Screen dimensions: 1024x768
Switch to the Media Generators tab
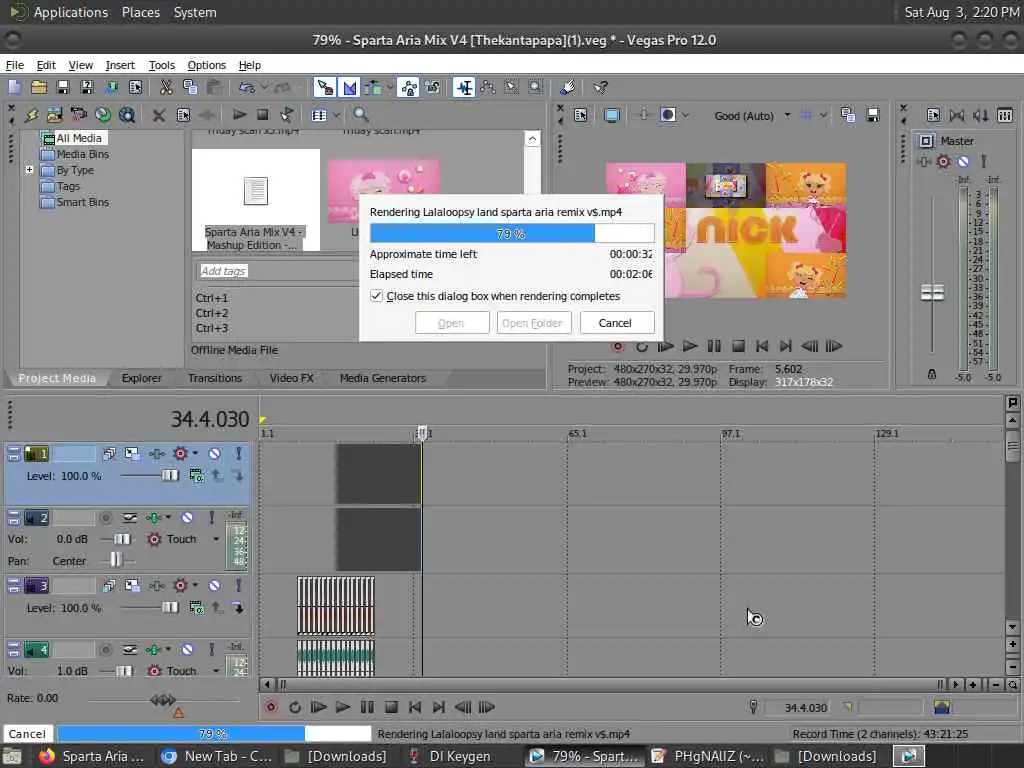(x=383, y=377)
